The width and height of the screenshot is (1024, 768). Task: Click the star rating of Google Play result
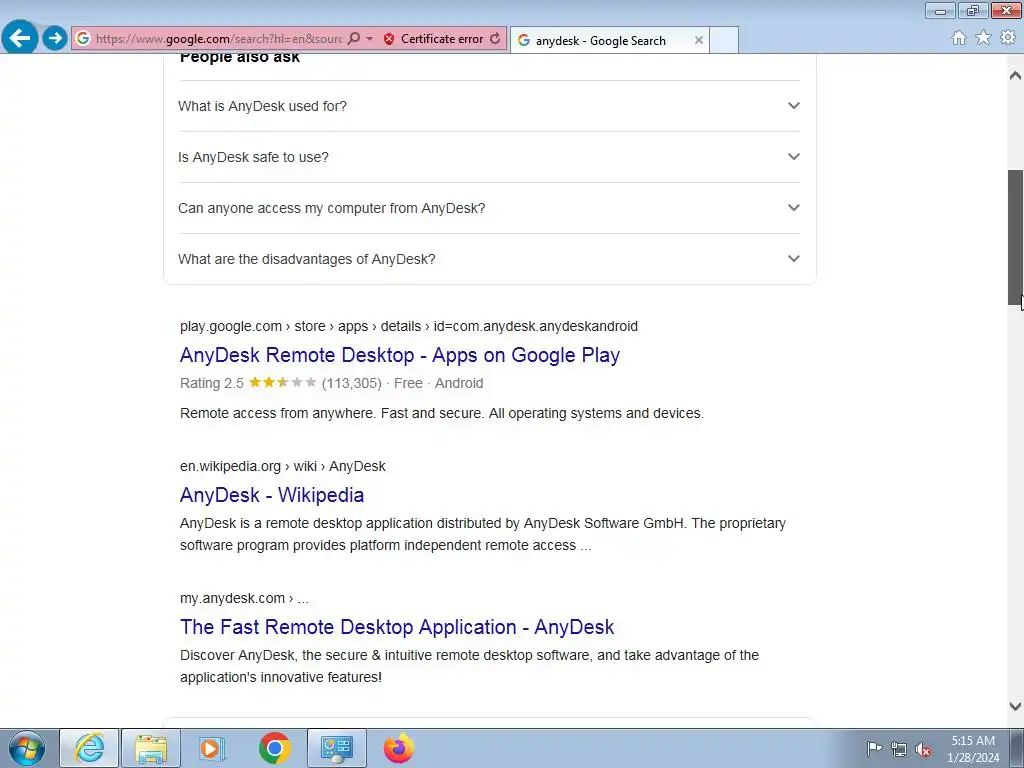coord(282,383)
